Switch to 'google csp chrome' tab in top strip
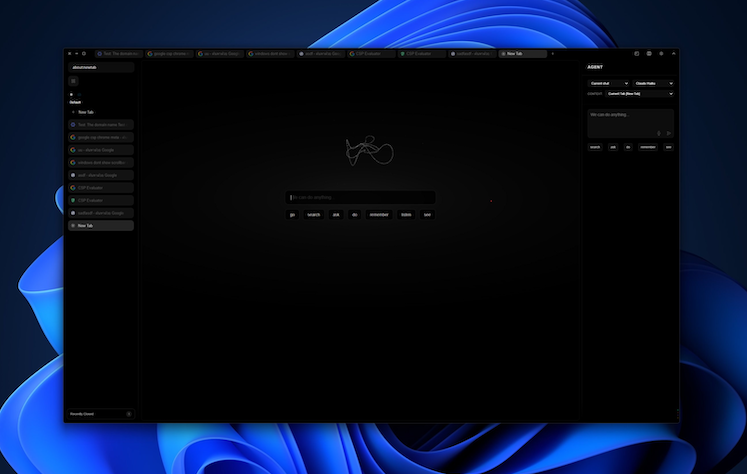The height and width of the screenshot is (474, 747). click(169, 54)
